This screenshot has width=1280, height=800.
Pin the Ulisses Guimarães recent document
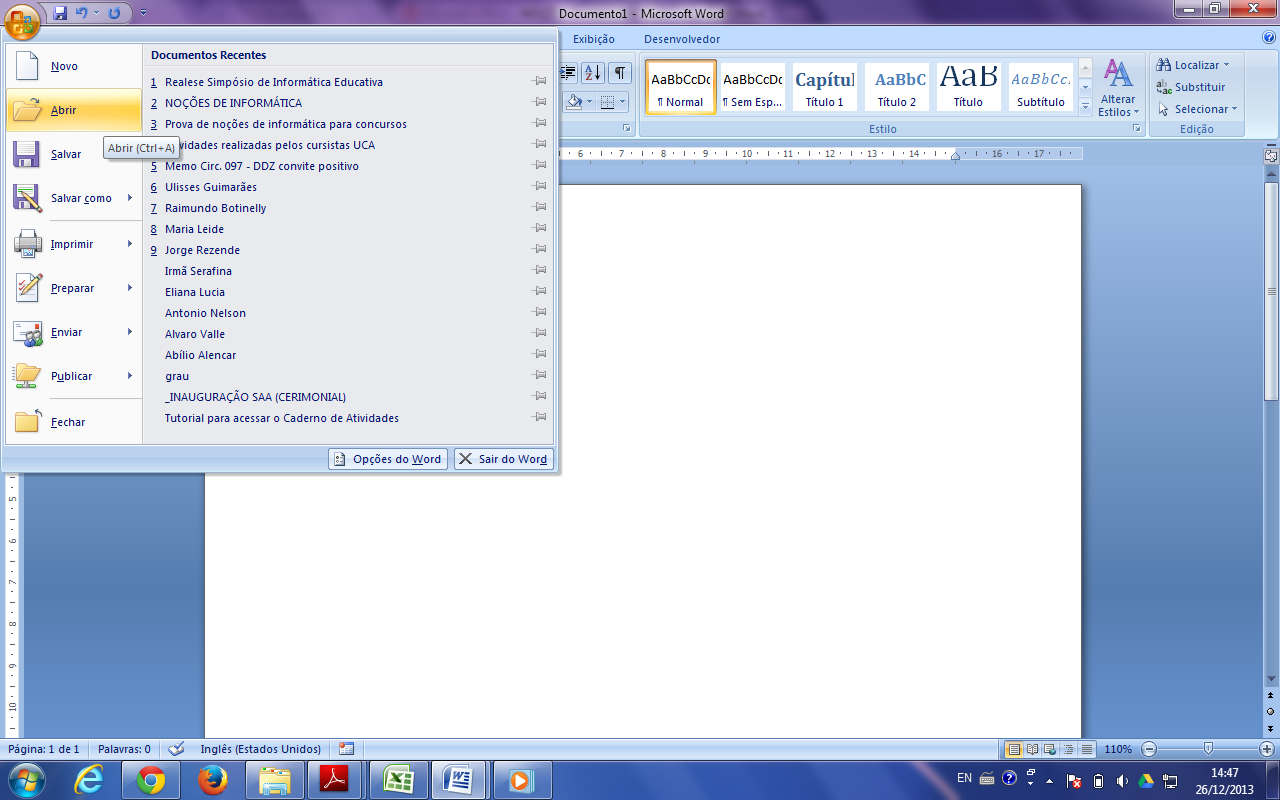click(540, 186)
